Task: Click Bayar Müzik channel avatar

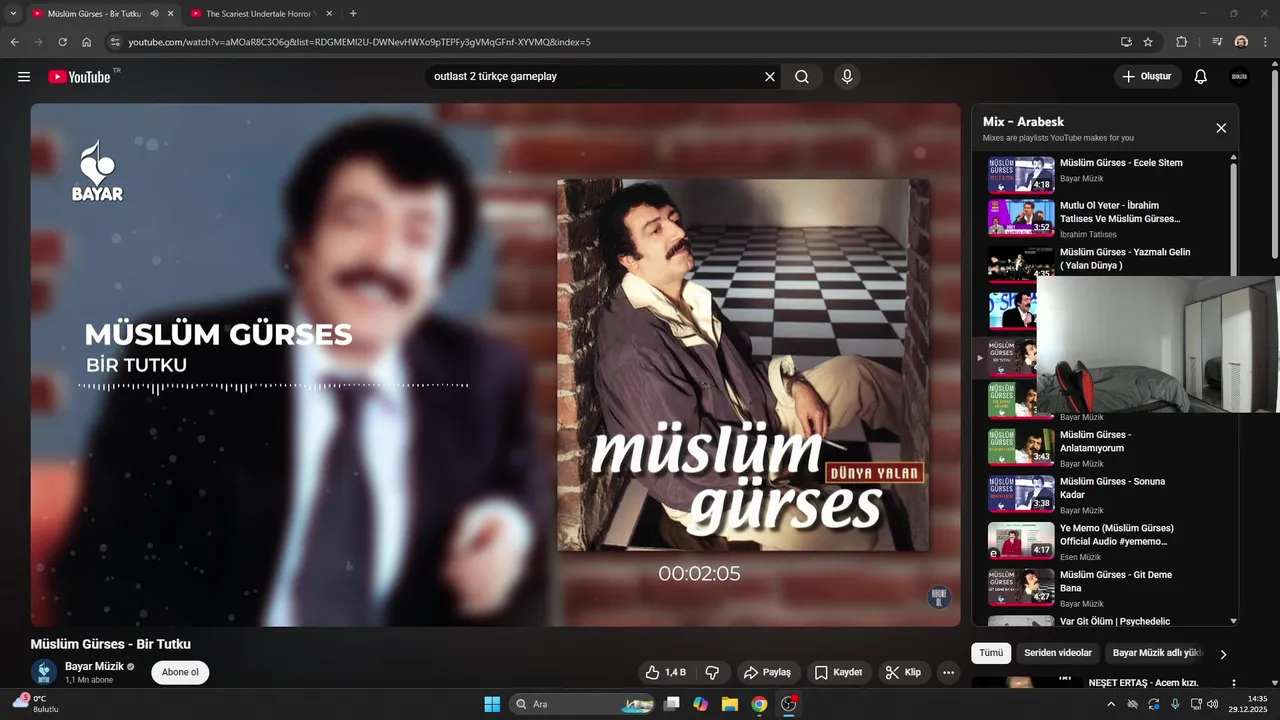Action: click(44, 672)
